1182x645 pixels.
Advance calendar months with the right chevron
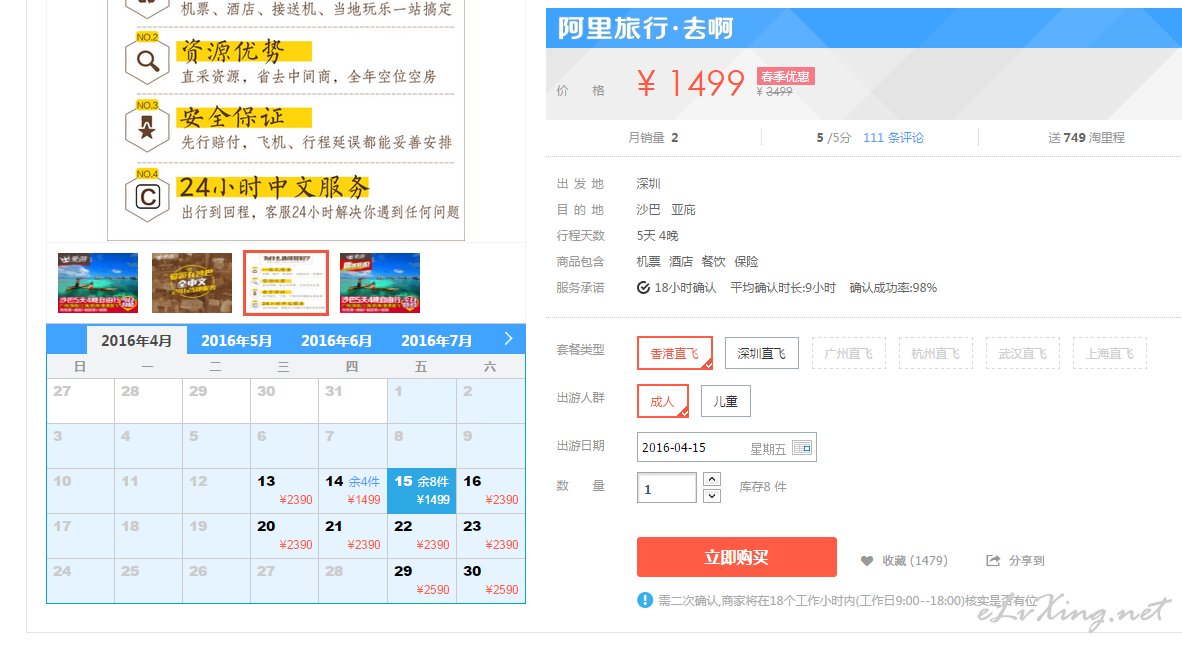508,339
